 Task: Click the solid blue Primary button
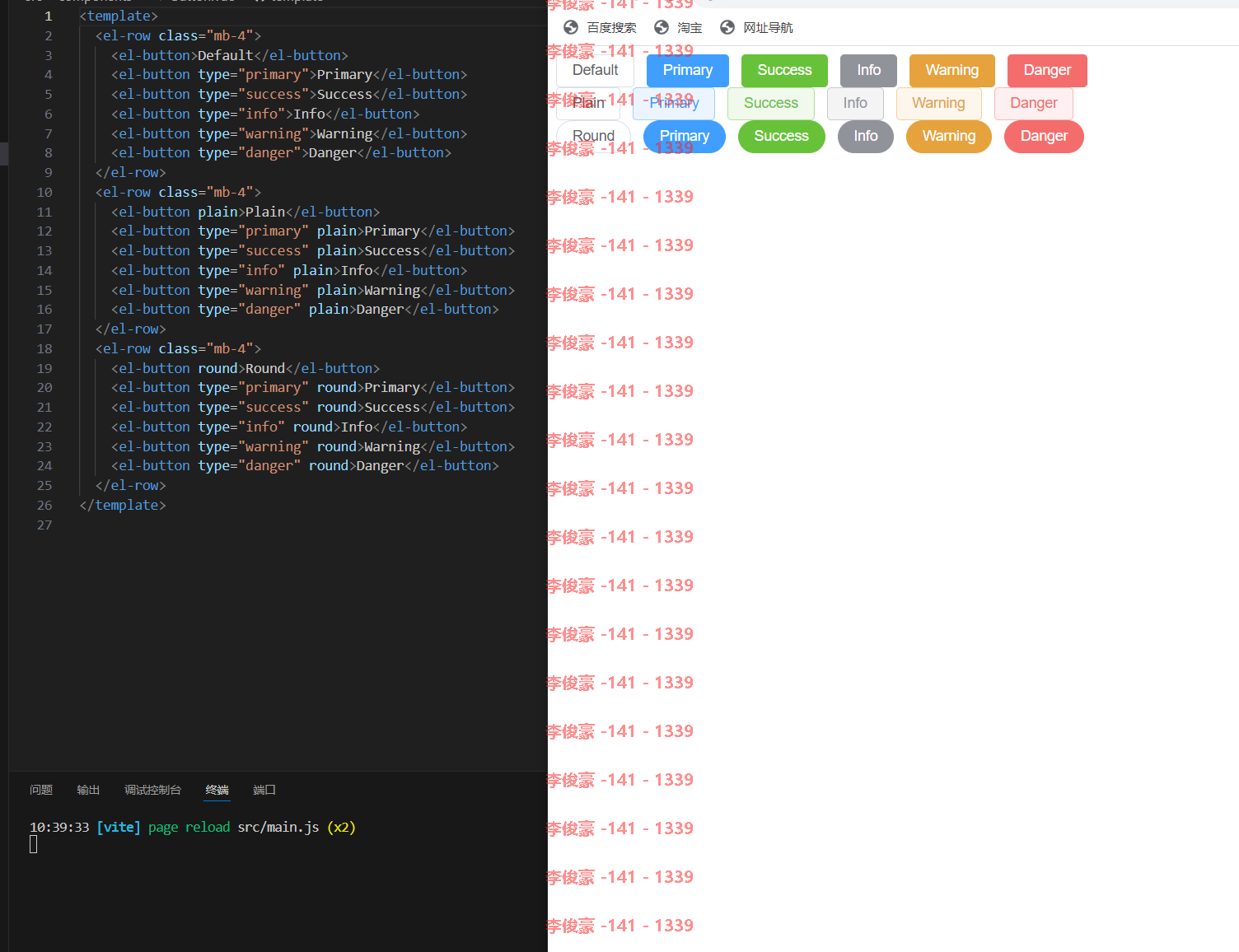pyautogui.click(x=688, y=70)
